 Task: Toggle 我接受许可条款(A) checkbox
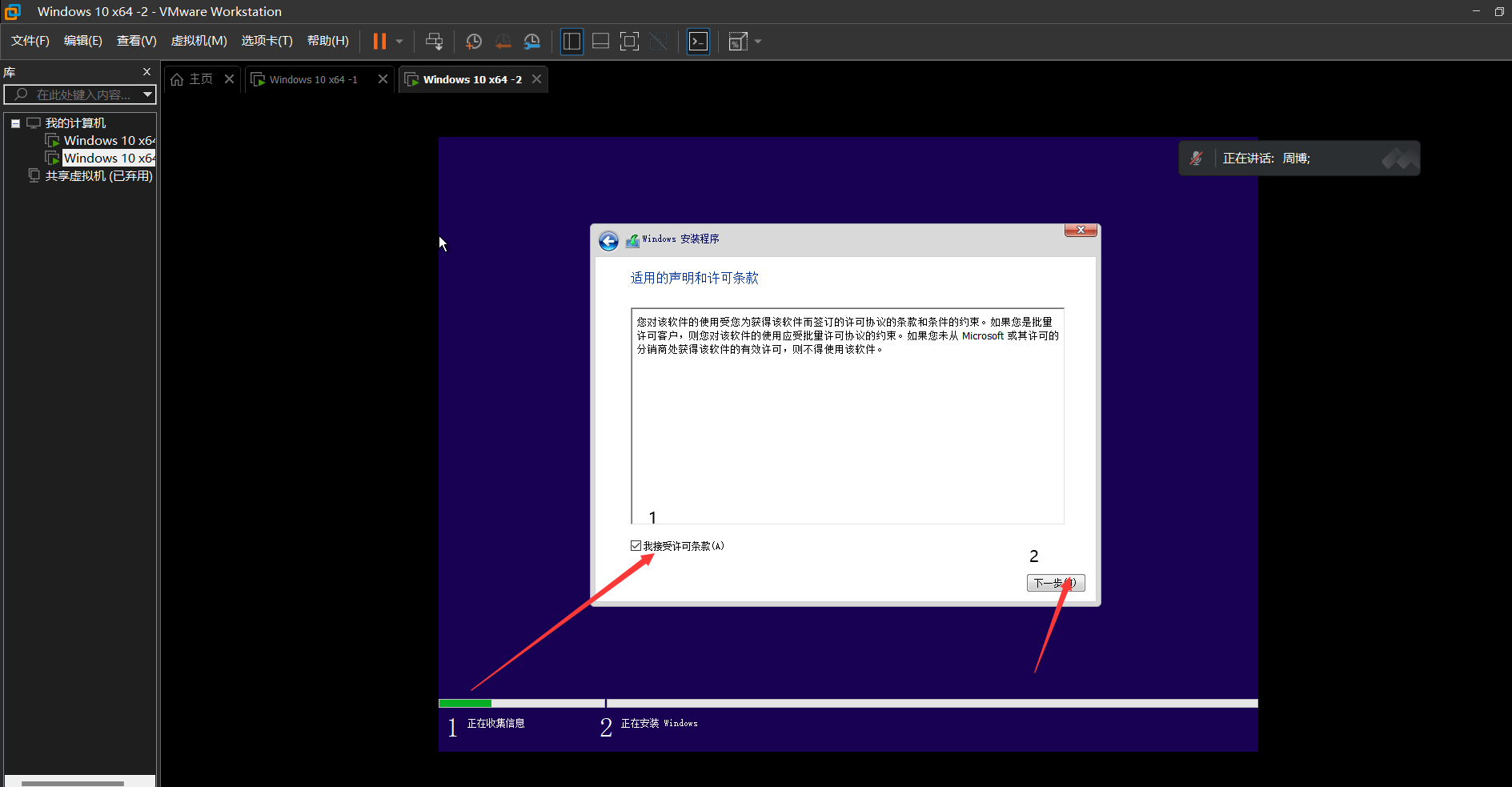point(636,546)
